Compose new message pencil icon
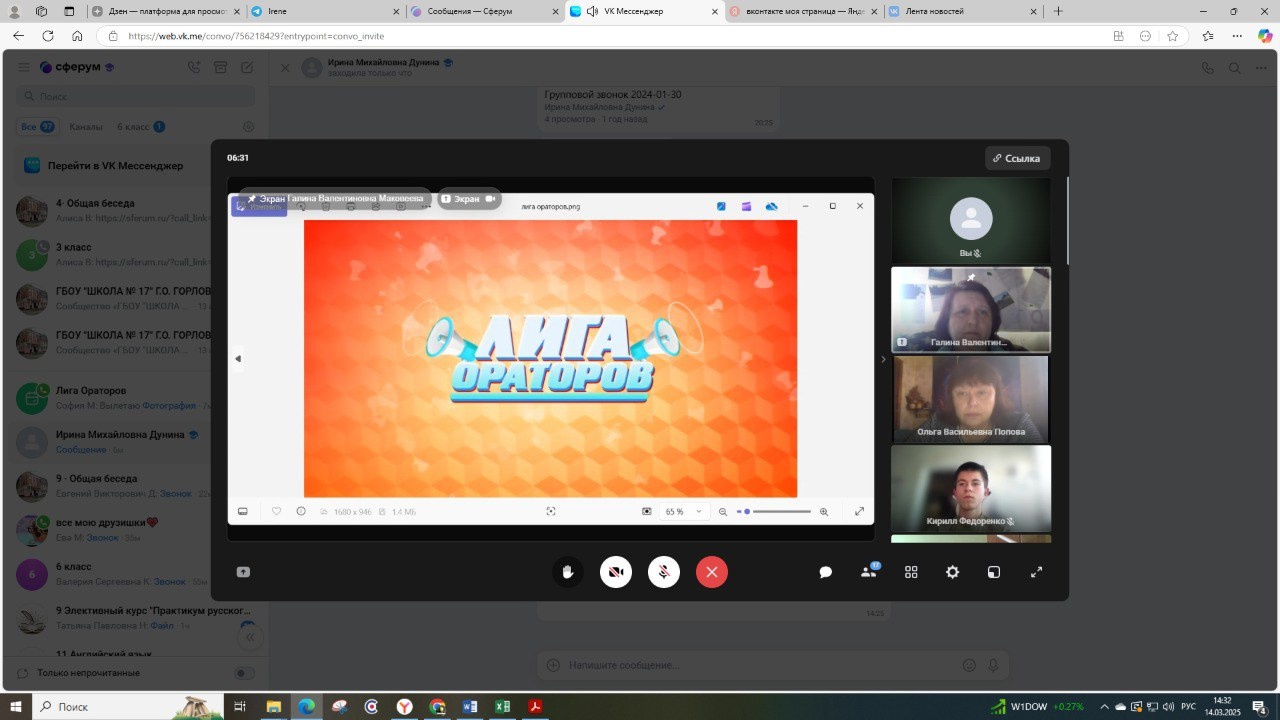1280x720 pixels. coord(247,68)
